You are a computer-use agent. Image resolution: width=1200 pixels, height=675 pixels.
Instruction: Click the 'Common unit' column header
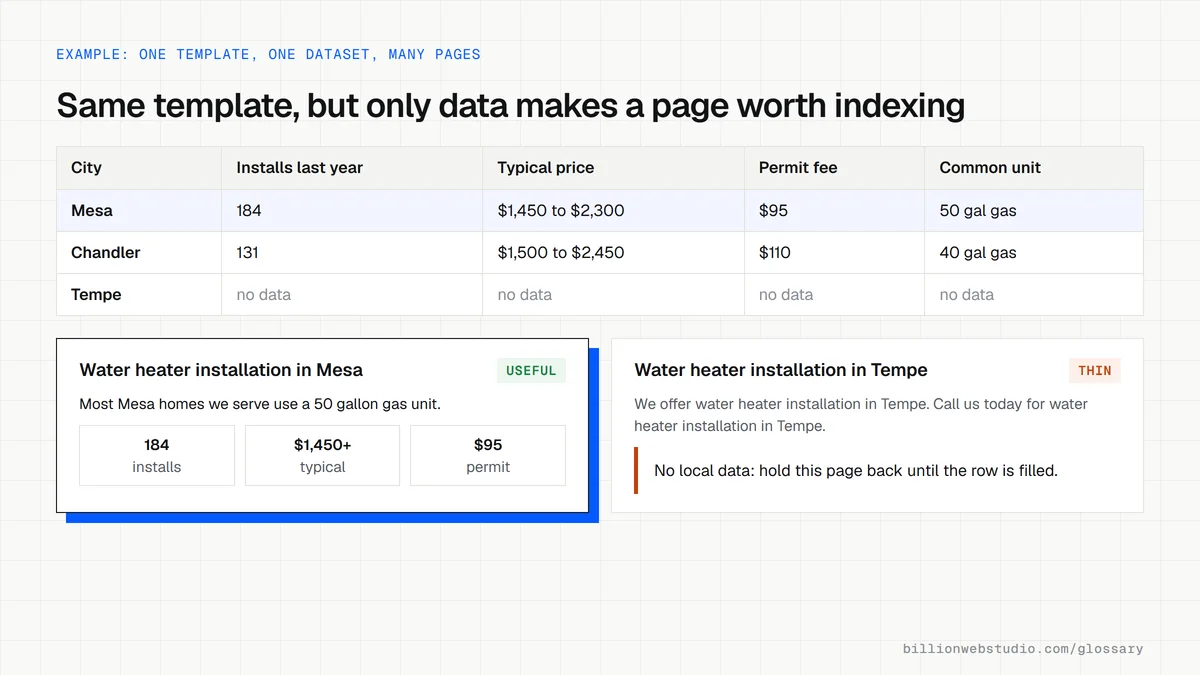coord(1034,168)
